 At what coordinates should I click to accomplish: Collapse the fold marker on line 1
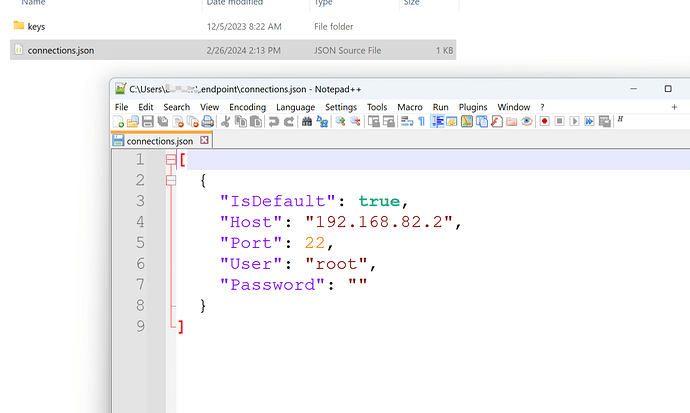[171, 159]
